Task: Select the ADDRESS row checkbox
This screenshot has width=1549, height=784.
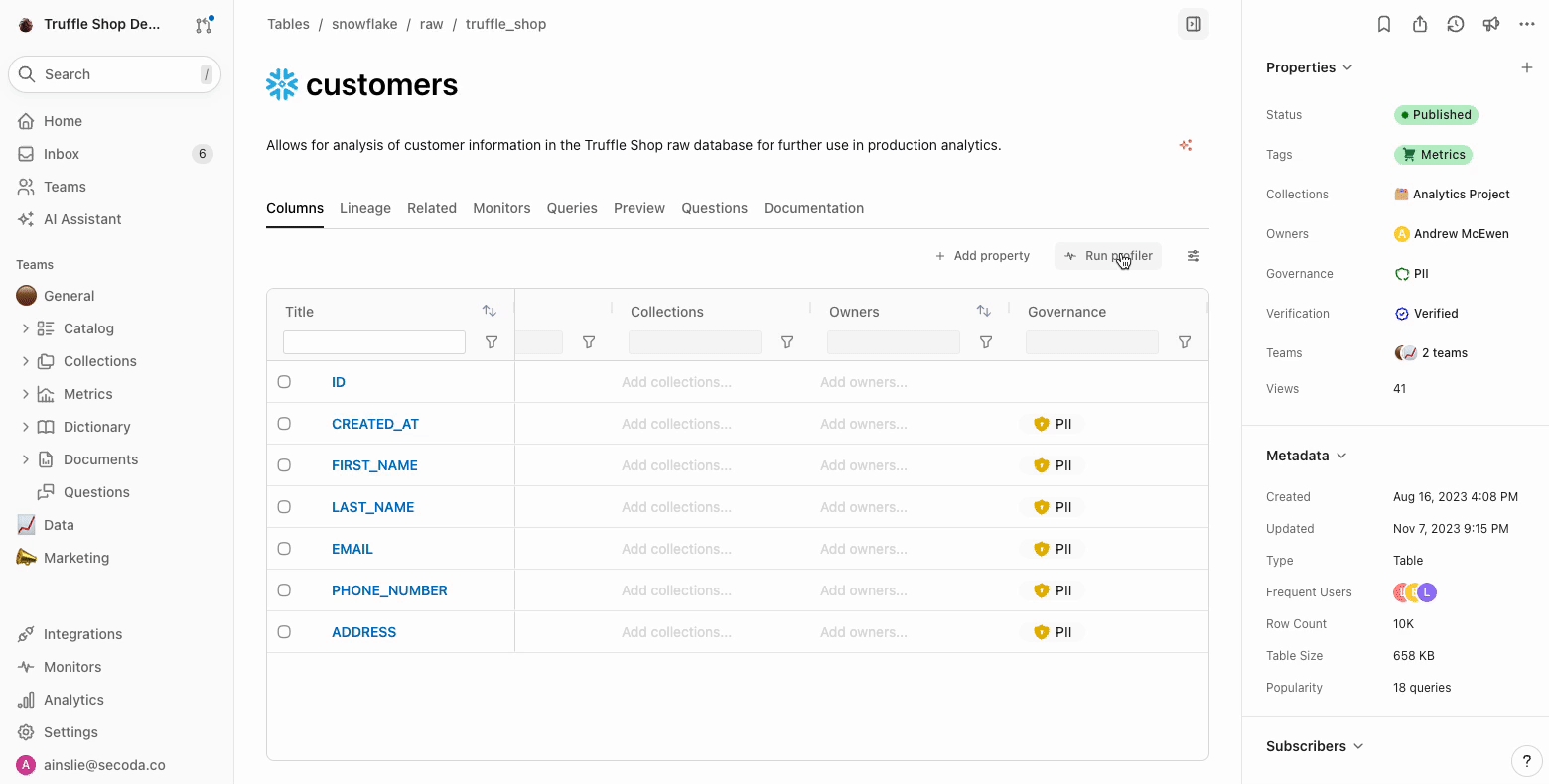Action: tap(284, 632)
